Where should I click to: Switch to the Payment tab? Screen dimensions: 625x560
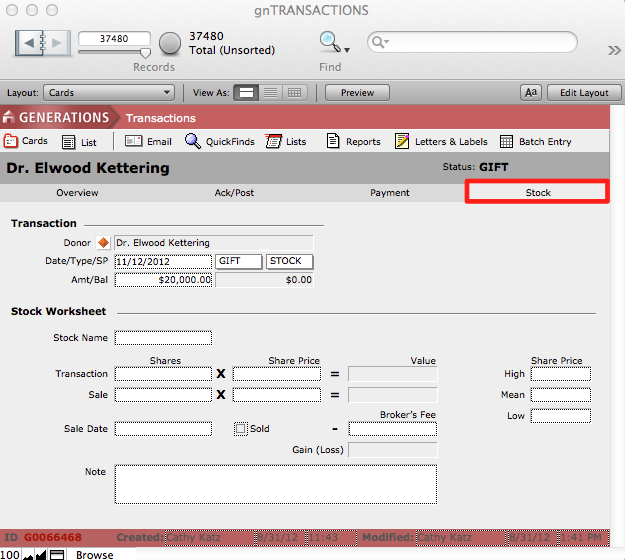point(389,192)
